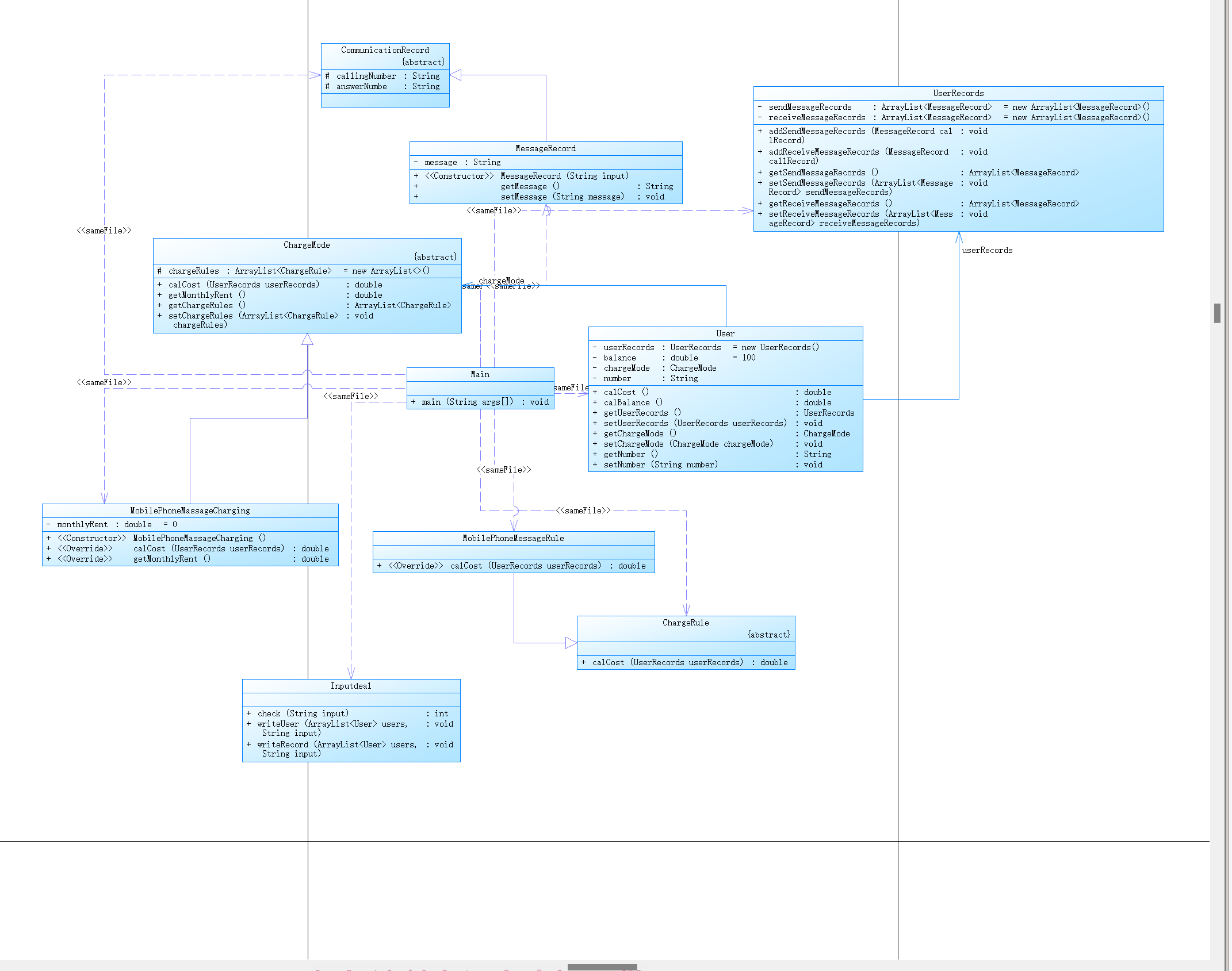Select the CommunicationRecord class box title
Screen dimensions: 1232x971
point(385,50)
